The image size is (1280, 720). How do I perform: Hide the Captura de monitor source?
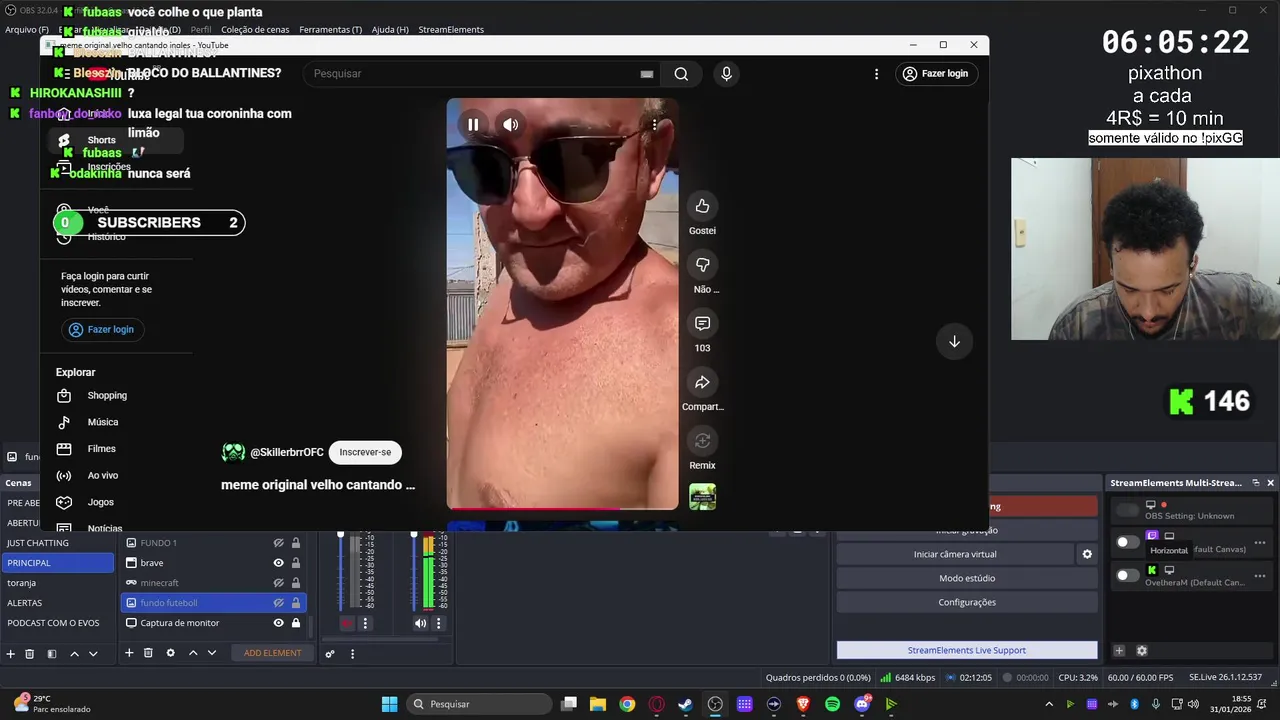click(279, 623)
